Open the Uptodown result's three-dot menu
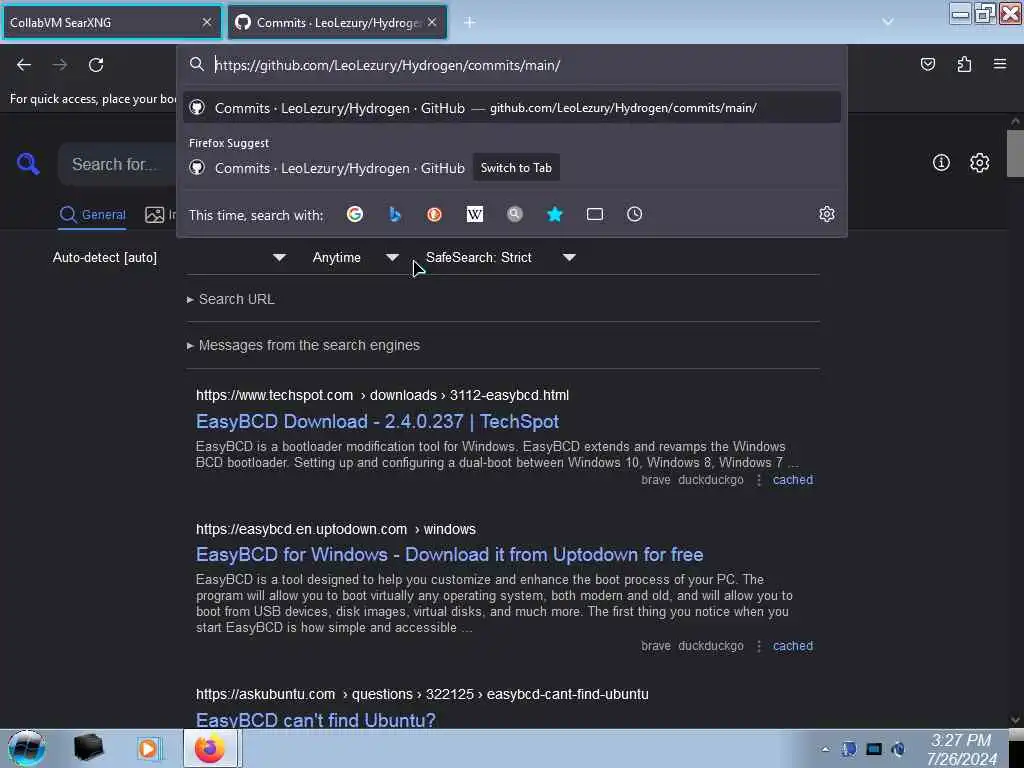This screenshot has width=1024, height=768. pos(758,646)
